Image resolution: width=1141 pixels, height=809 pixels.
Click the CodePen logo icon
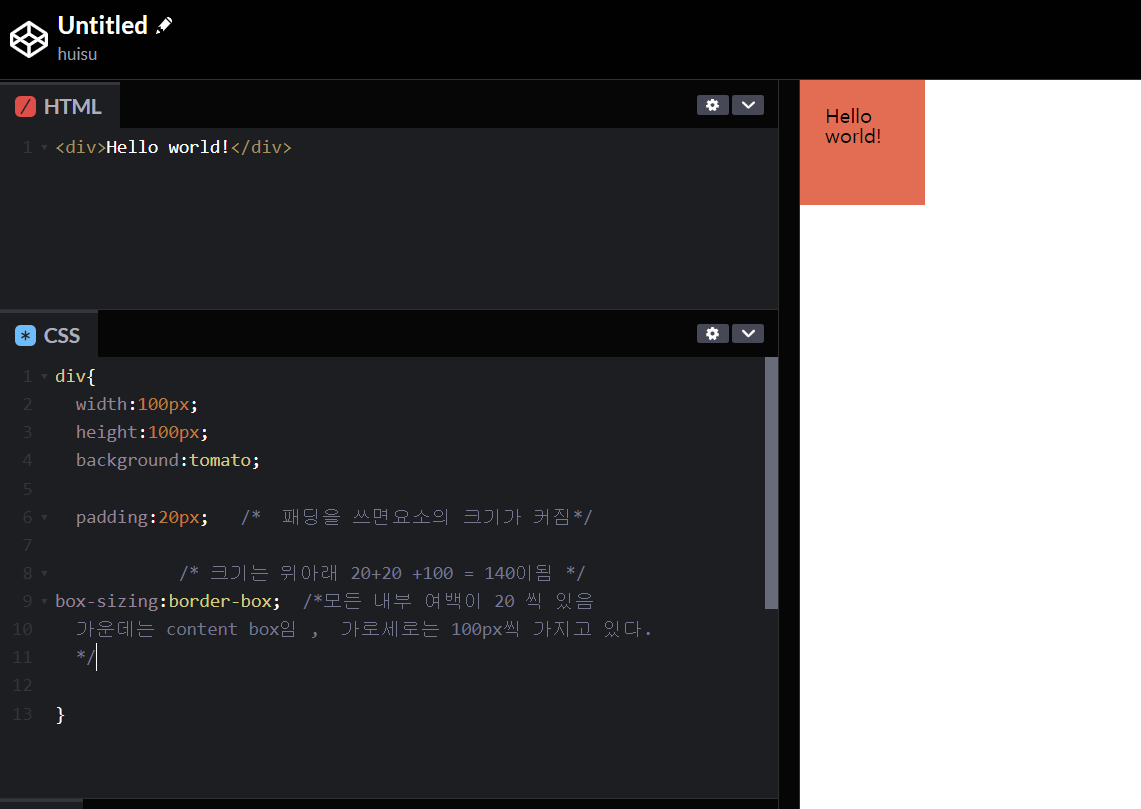pyautogui.click(x=28, y=39)
